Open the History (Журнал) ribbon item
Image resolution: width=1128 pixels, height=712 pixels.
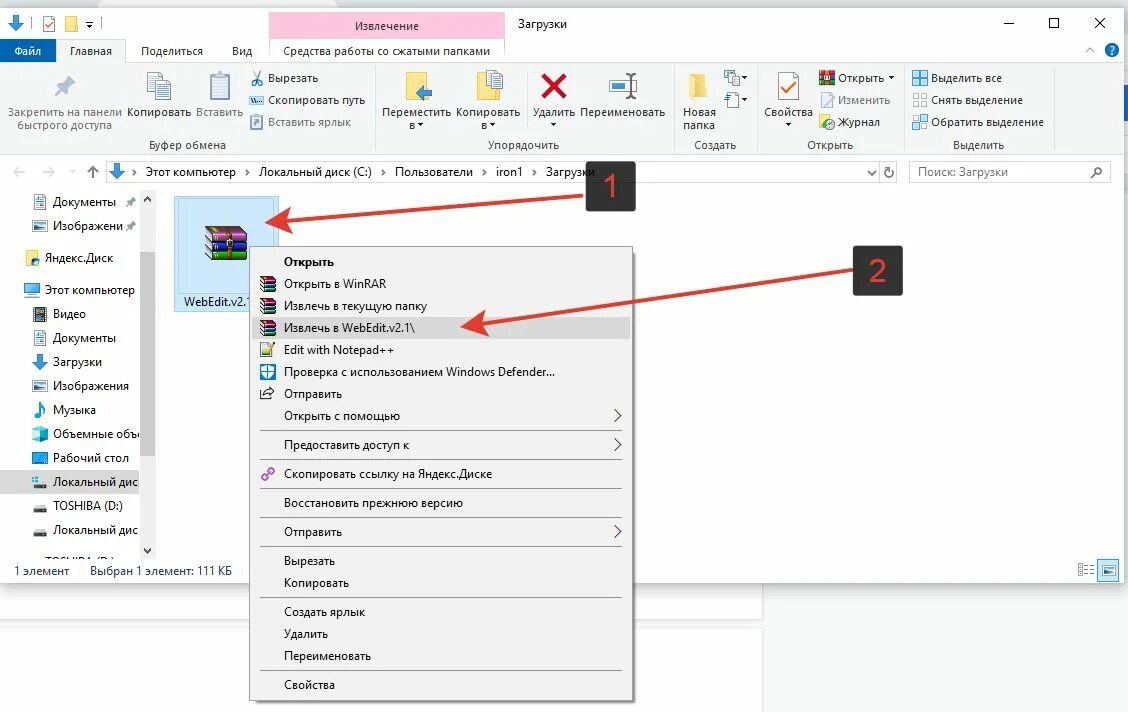tap(850, 122)
